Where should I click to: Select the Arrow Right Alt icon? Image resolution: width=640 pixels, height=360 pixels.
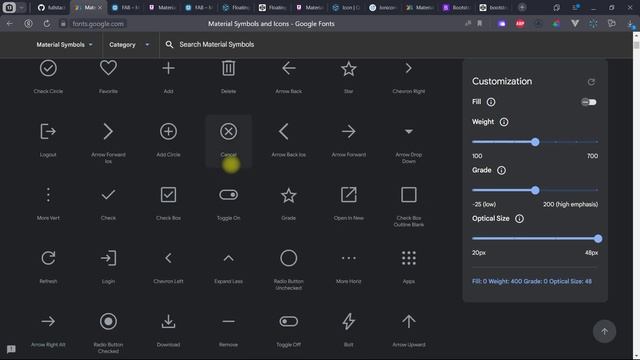click(48, 321)
